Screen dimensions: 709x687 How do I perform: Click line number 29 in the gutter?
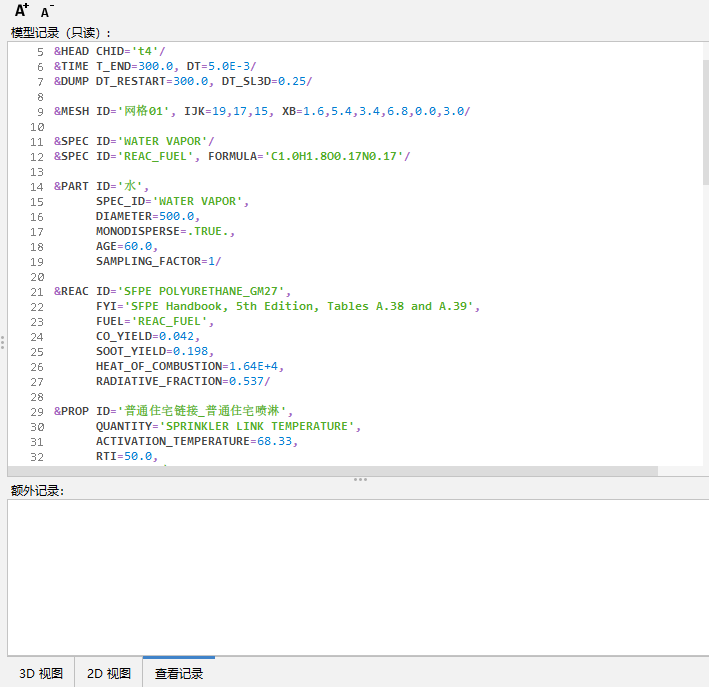[x=37, y=411]
